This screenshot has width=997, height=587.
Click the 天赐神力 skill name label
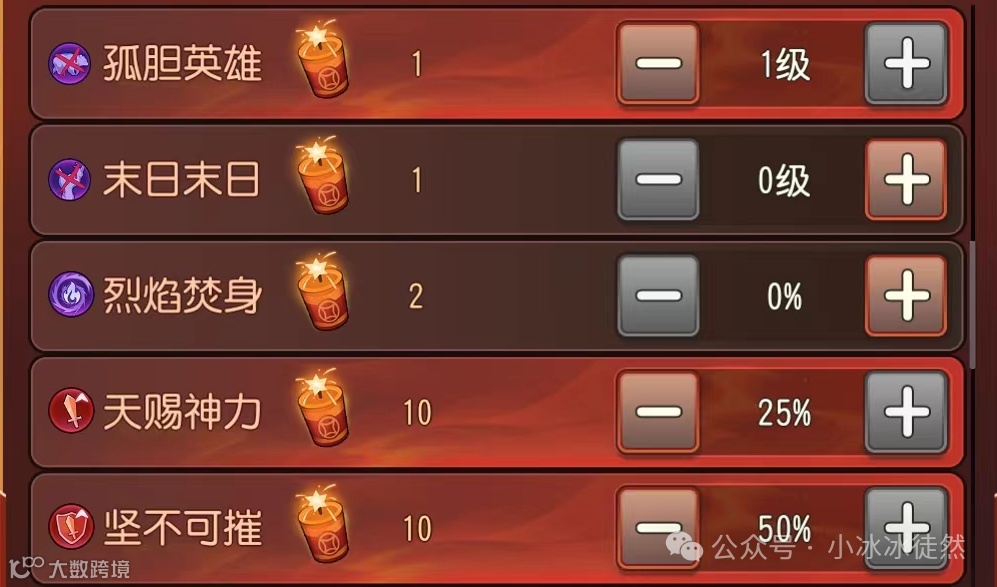[182, 412]
